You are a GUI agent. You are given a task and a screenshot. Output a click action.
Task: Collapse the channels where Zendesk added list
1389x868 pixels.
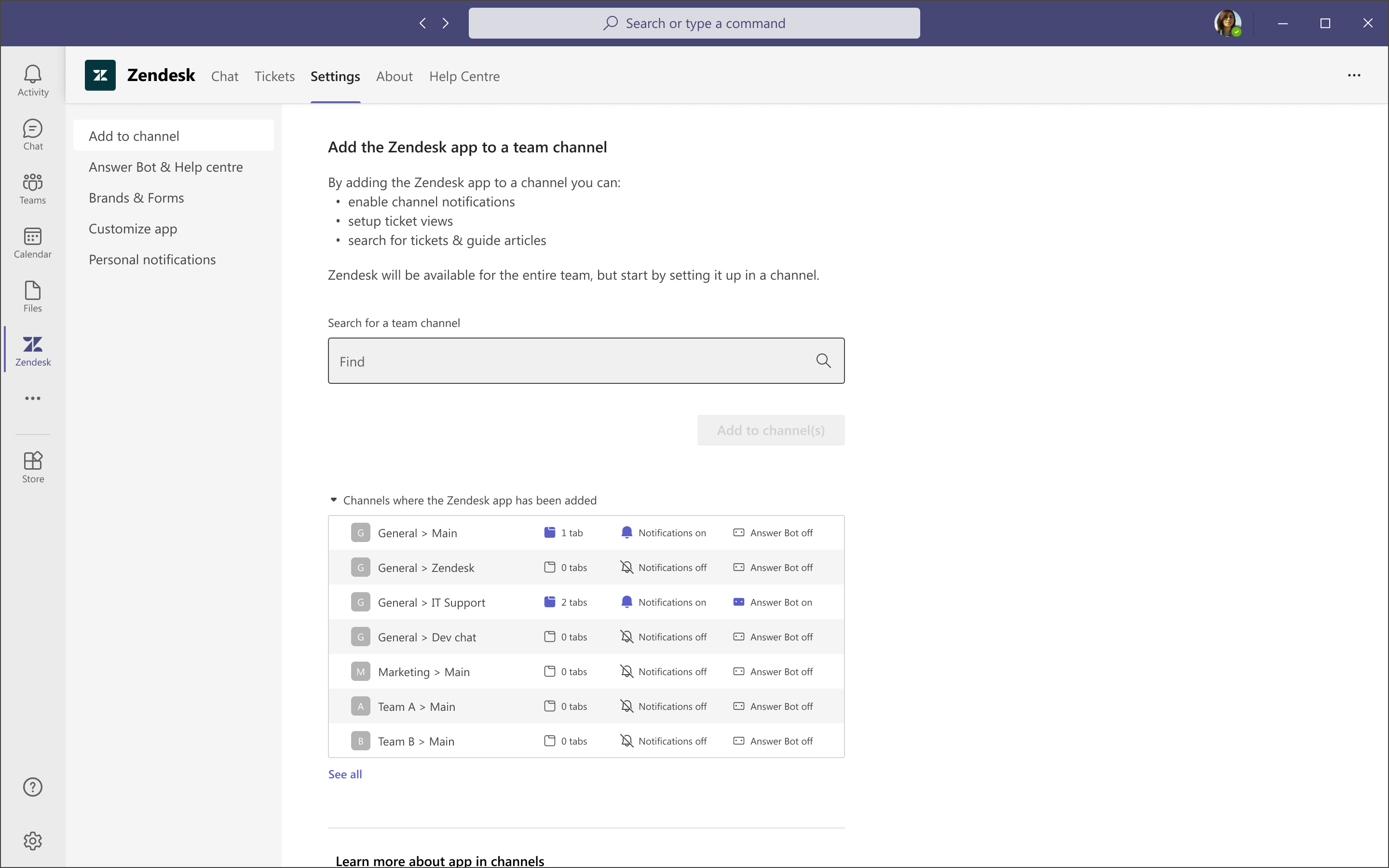(333, 500)
